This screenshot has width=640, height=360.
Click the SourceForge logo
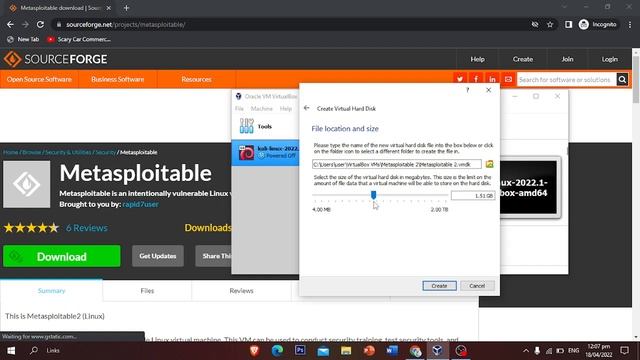coord(56,59)
